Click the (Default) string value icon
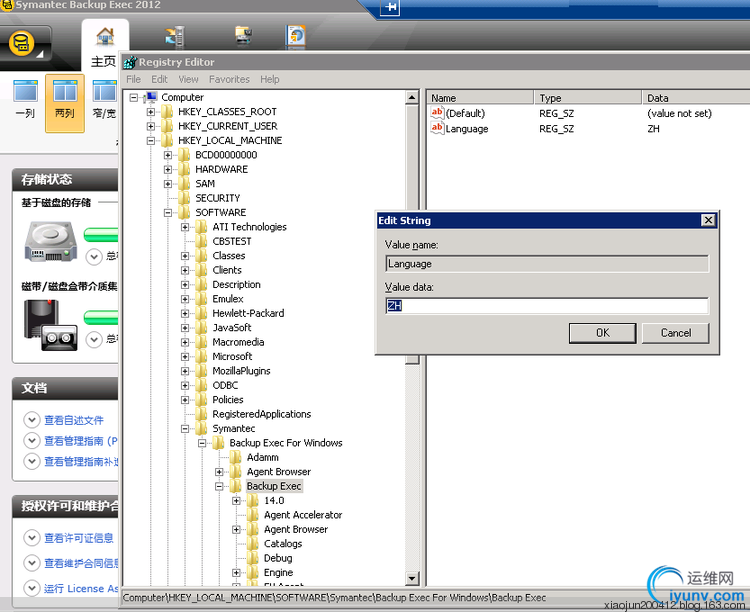Viewport: 750px width, 612px height. click(437, 113)
